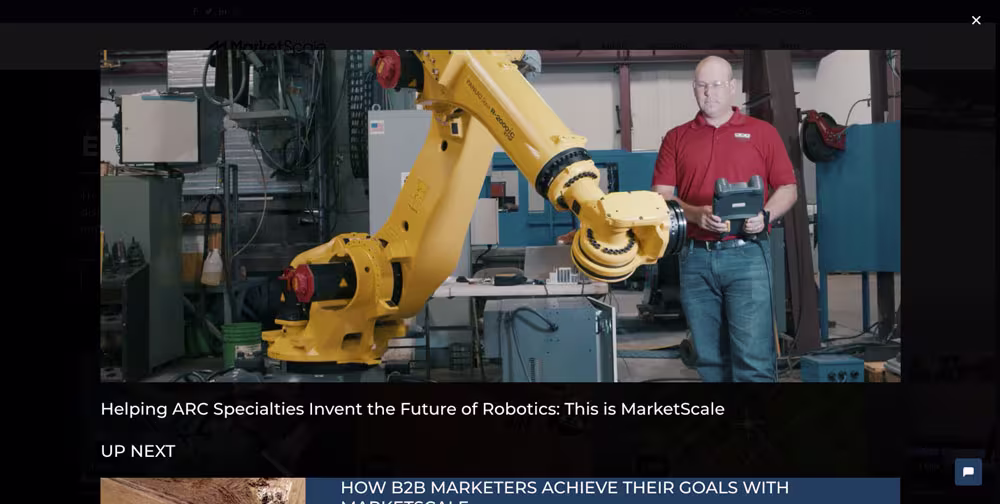Play the ARC Specialties robotics video

[x=500, y=216]
